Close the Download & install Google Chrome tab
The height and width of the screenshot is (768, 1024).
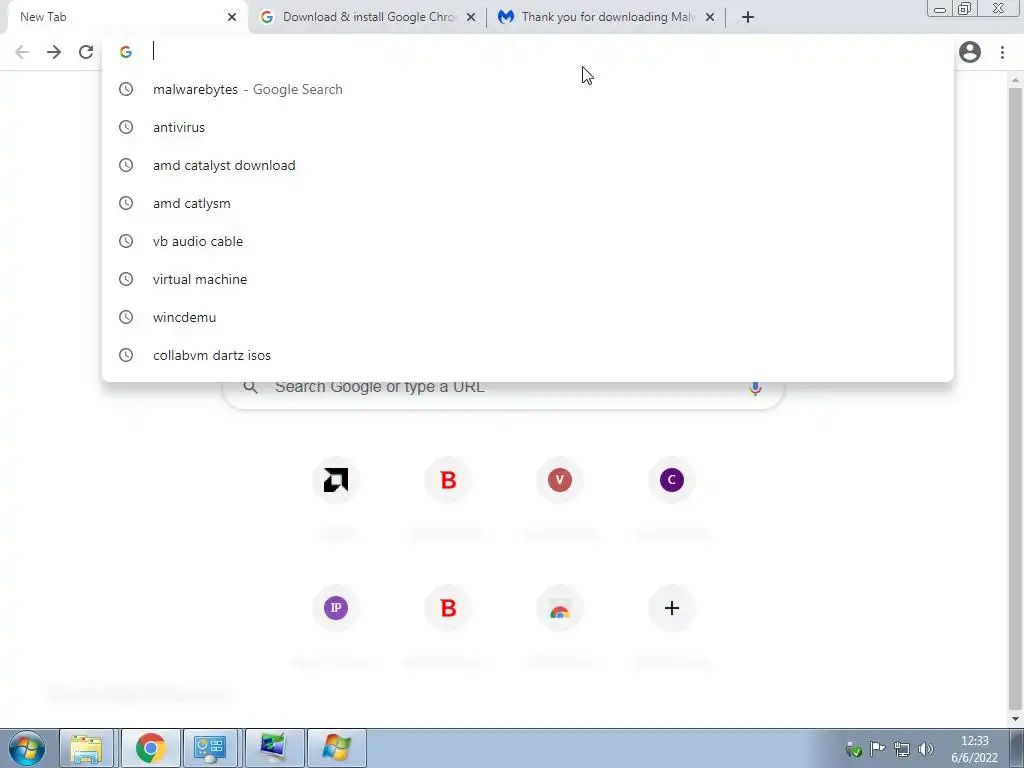[x=471, y=17]
